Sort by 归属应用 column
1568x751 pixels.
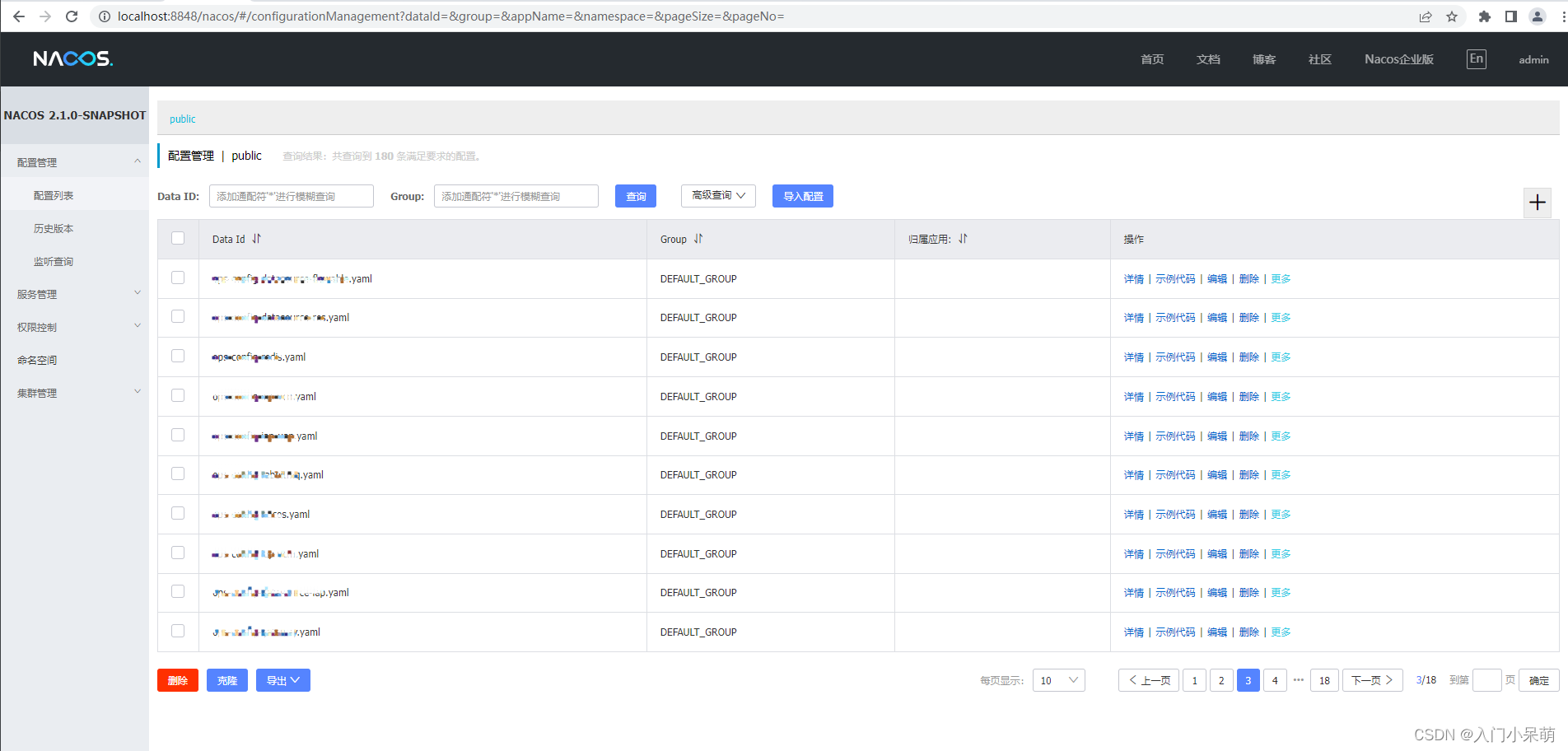(x=963, y=239)
